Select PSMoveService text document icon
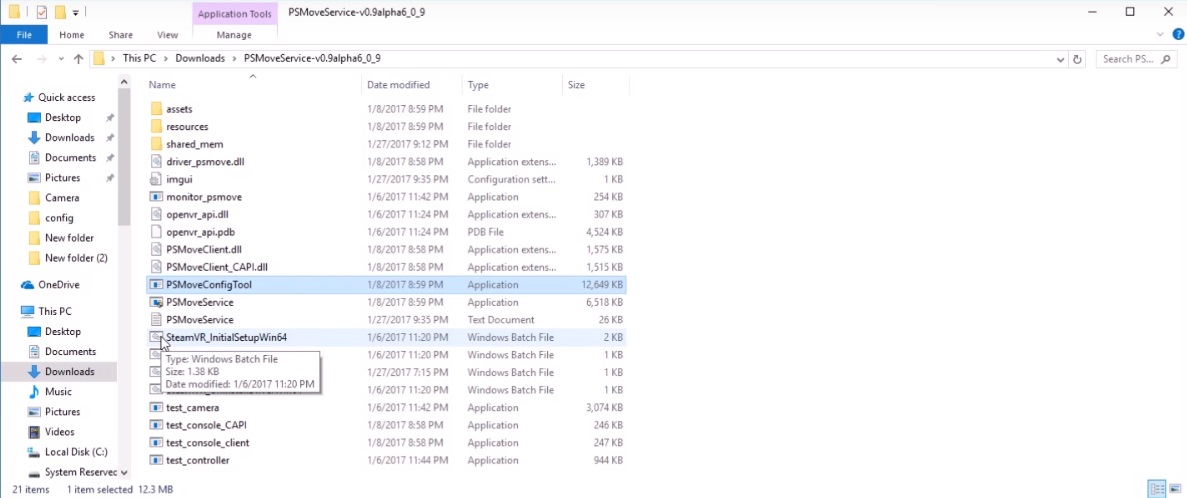 156,319
